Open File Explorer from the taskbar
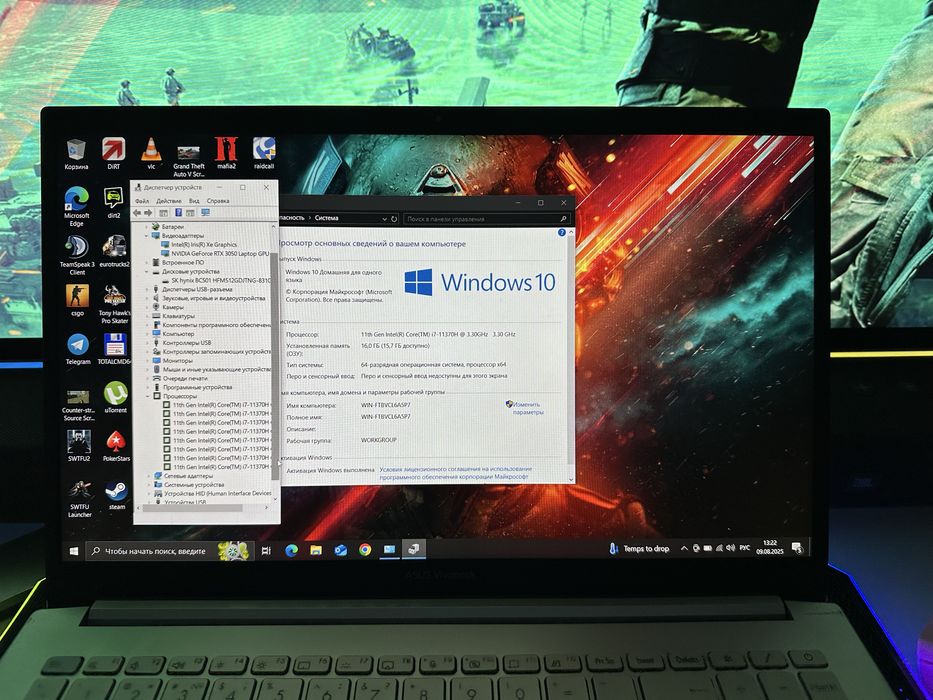This screenshot has width=933, height=700. tap(316, 550)
